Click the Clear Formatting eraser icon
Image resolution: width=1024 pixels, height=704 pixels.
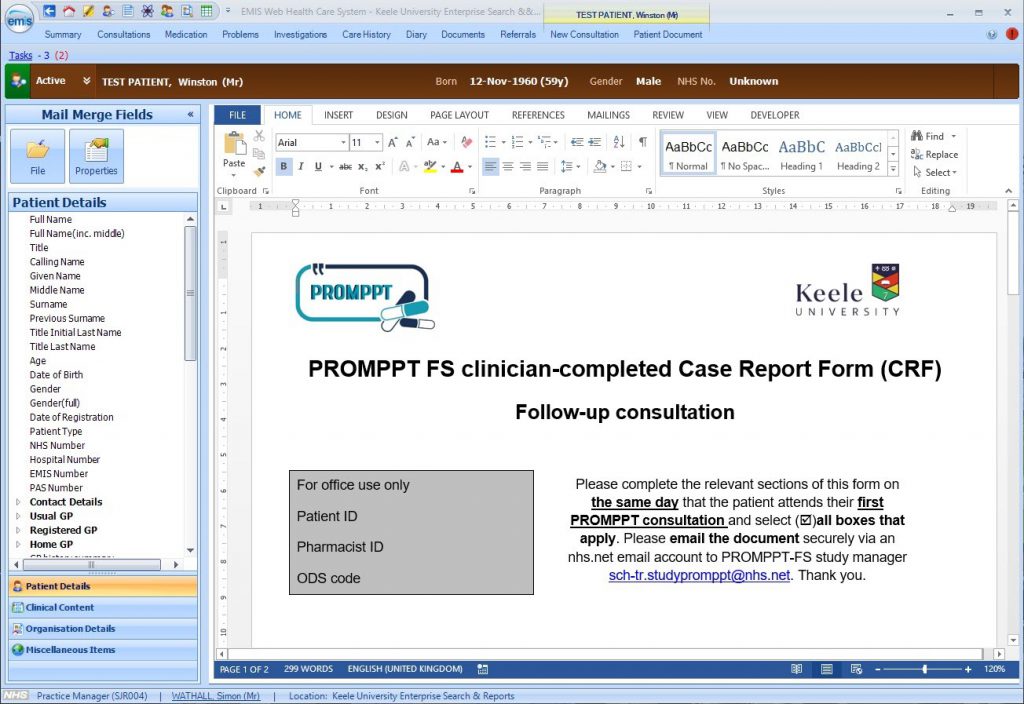(x=466, y=142)
